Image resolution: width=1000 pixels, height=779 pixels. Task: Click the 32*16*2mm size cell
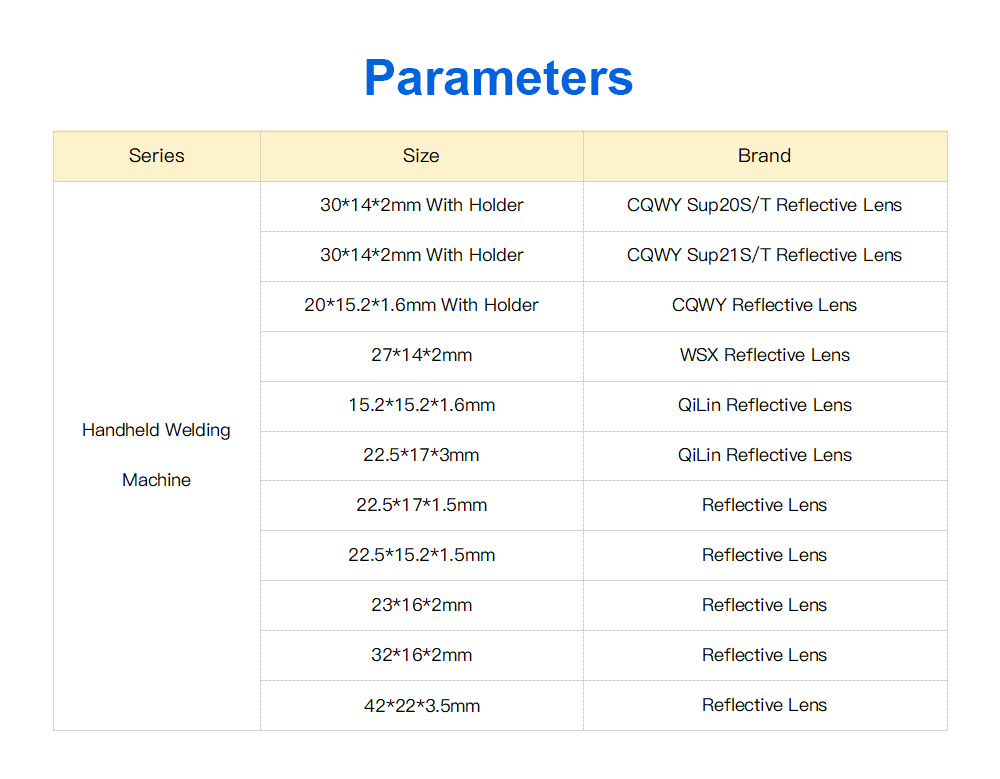[x=422, y=655]
